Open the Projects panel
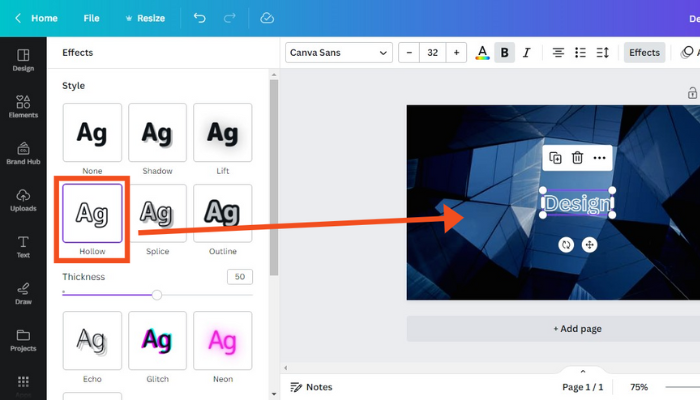700x400 pixels. 23,340
